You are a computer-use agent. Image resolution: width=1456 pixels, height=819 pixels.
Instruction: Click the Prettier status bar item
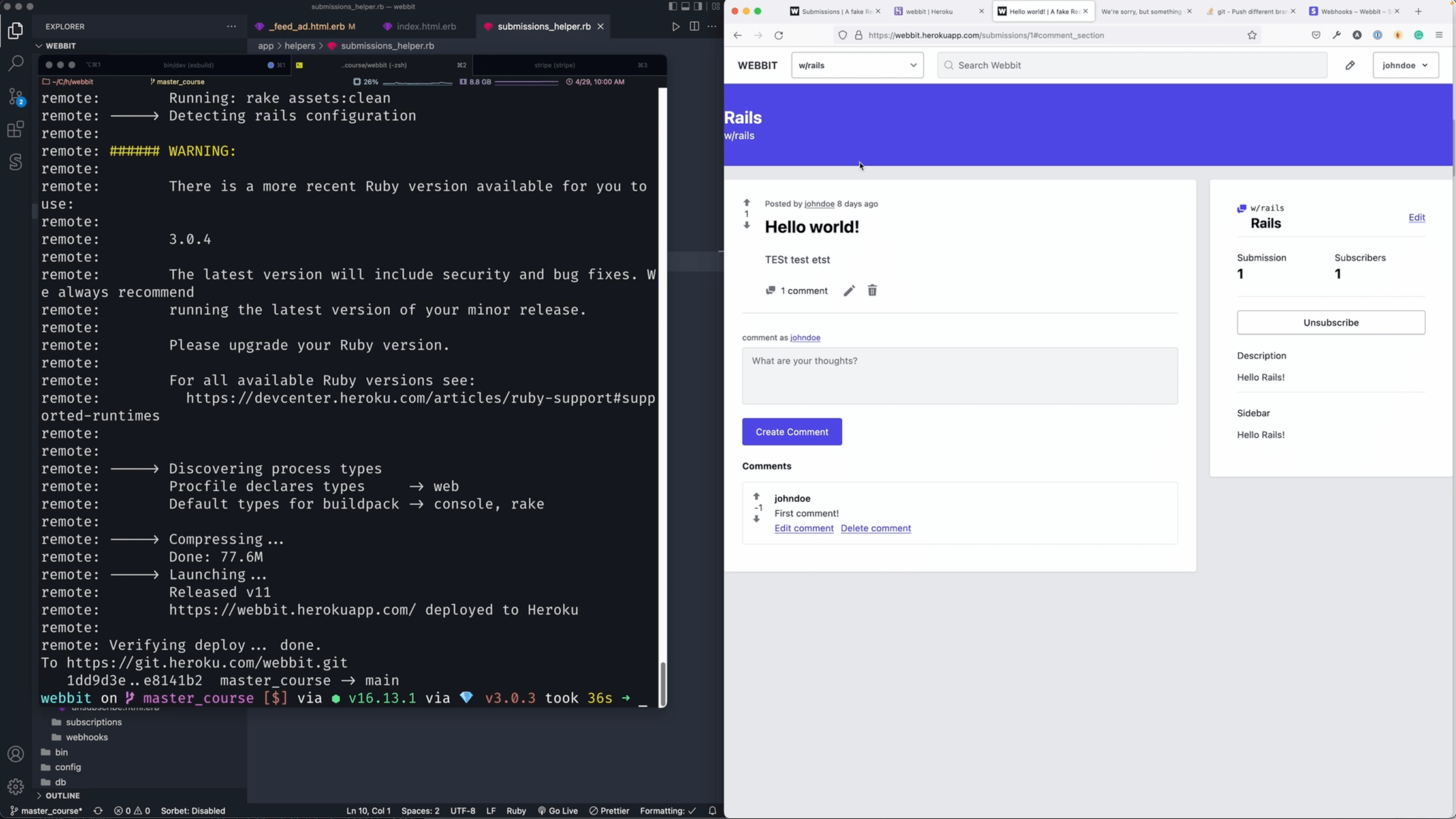pyautogui.click(x=609, y=811)
